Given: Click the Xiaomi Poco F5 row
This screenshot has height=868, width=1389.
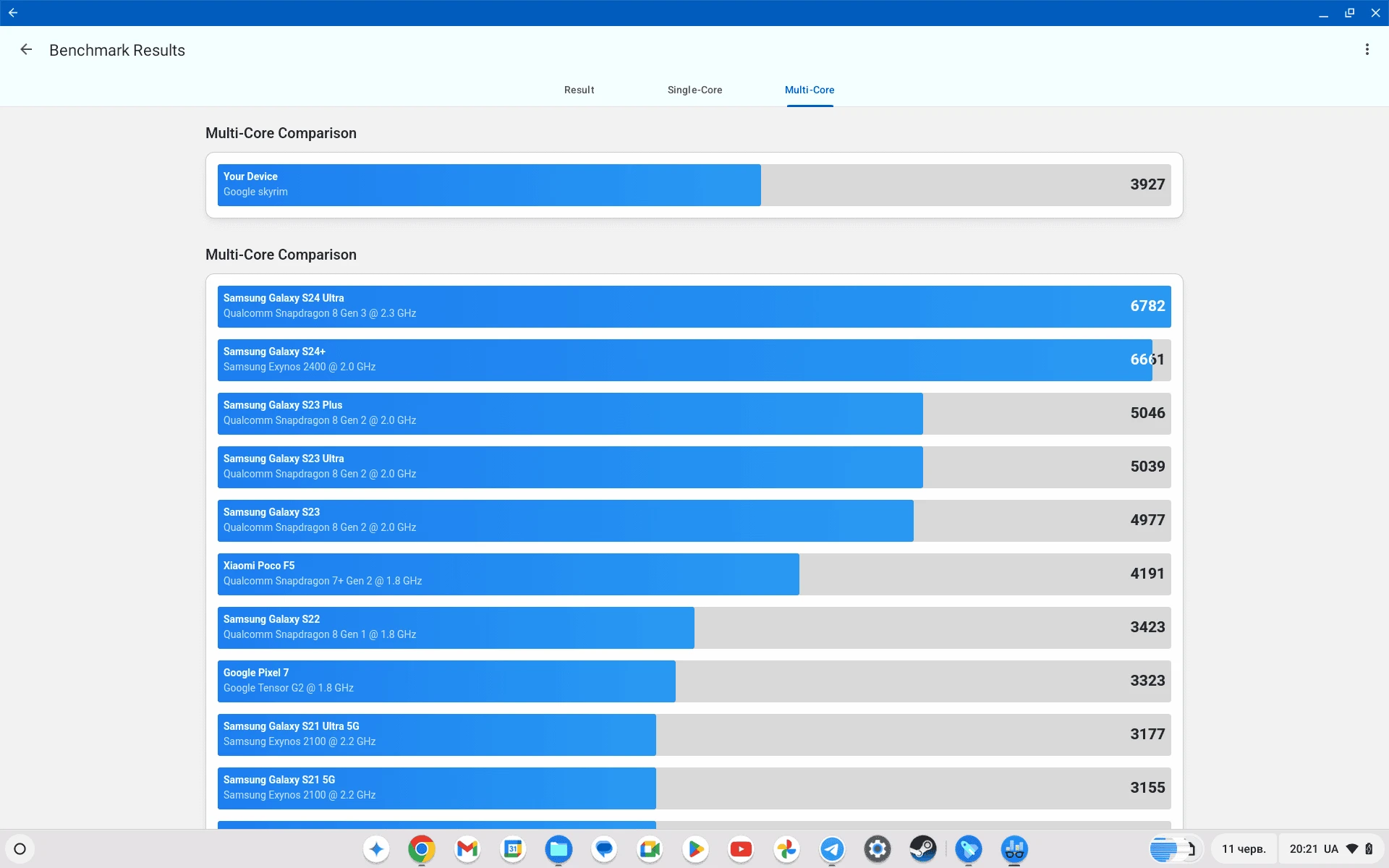Looking at the screenshot, I should [x=694, y=574].
